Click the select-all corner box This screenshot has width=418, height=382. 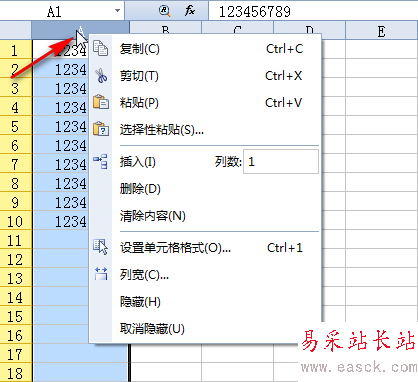pos(16,30)
